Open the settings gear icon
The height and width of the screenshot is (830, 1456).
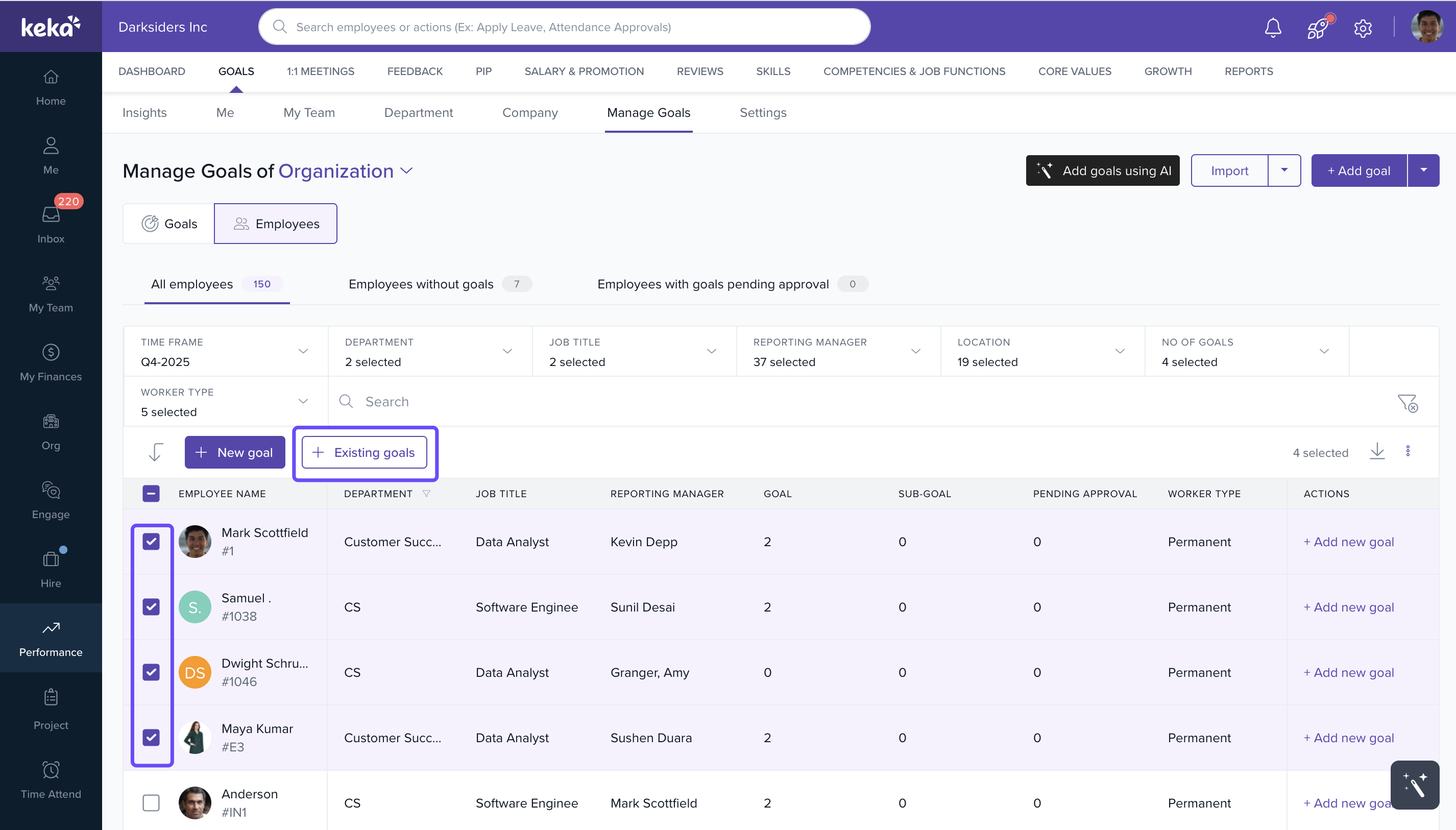(x=1363, y=28)
